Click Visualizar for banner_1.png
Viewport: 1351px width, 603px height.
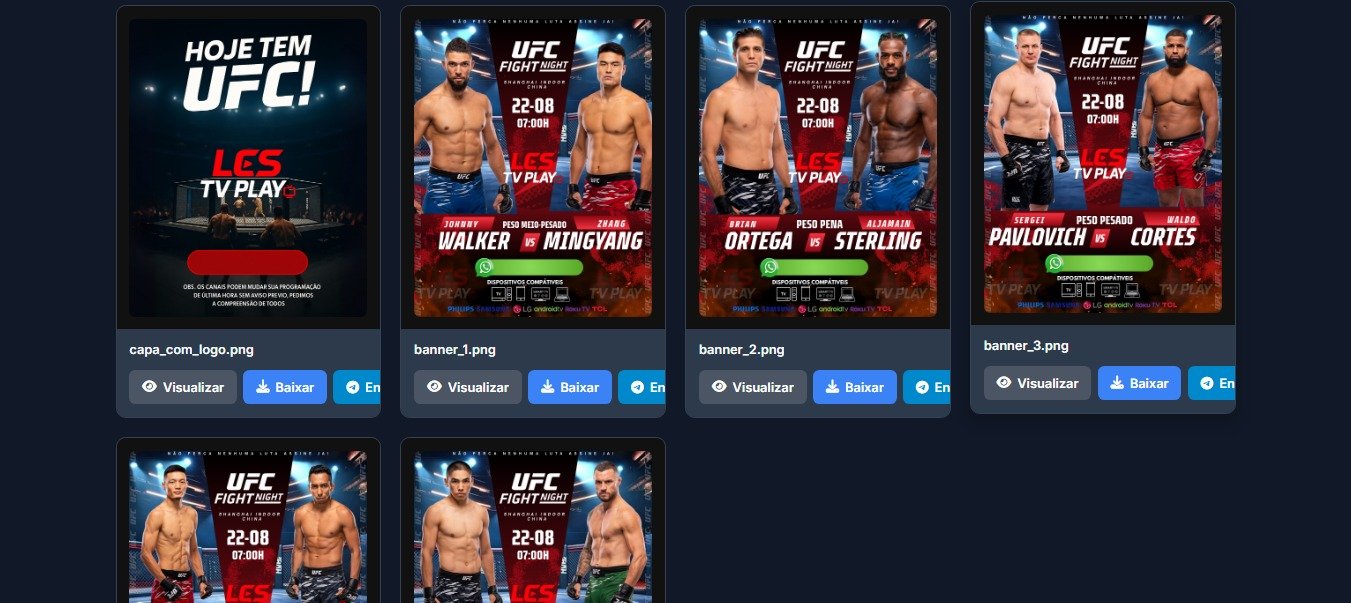(468, 387)
